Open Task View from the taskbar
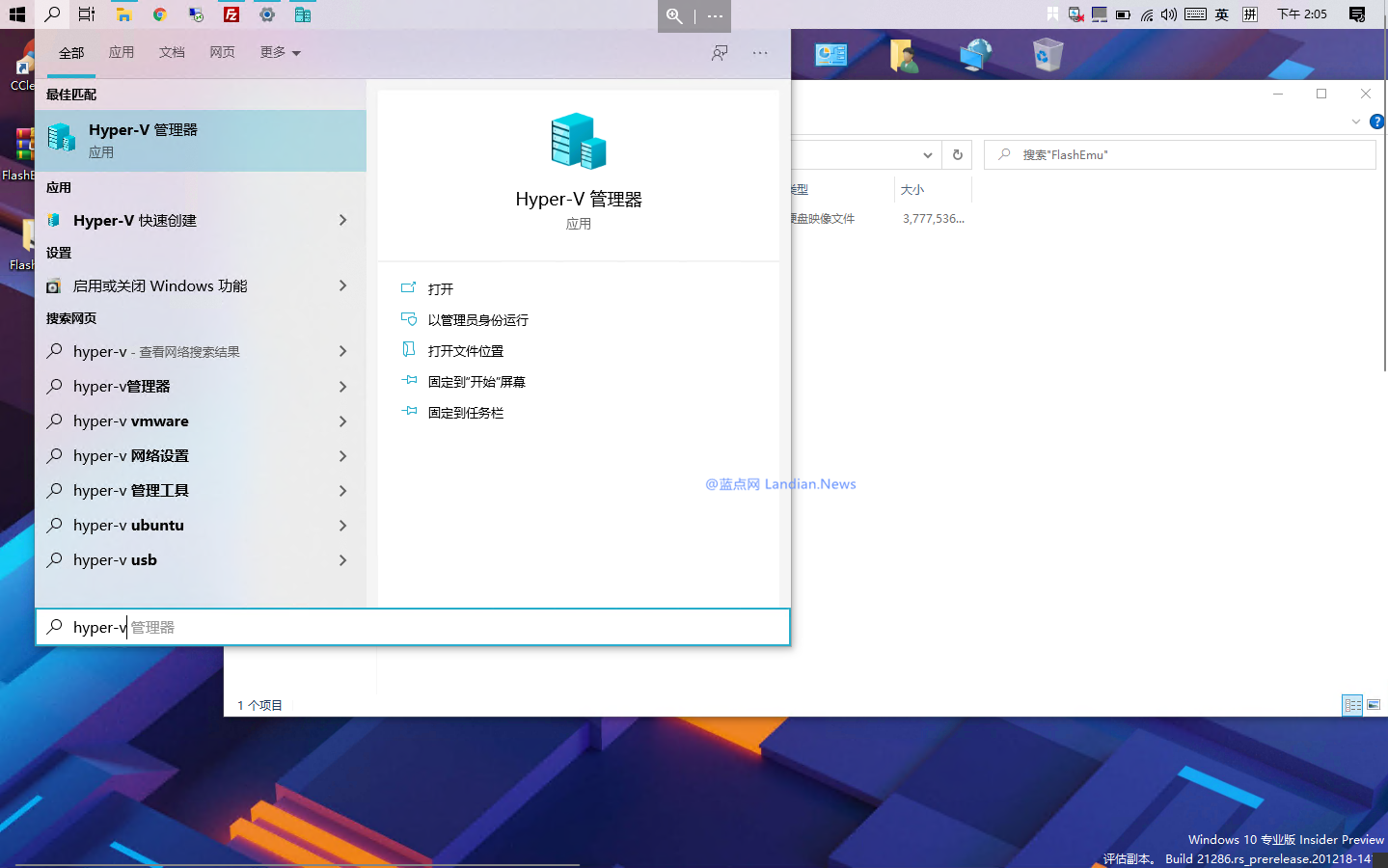1388x868 pixels. click(87, 14)
